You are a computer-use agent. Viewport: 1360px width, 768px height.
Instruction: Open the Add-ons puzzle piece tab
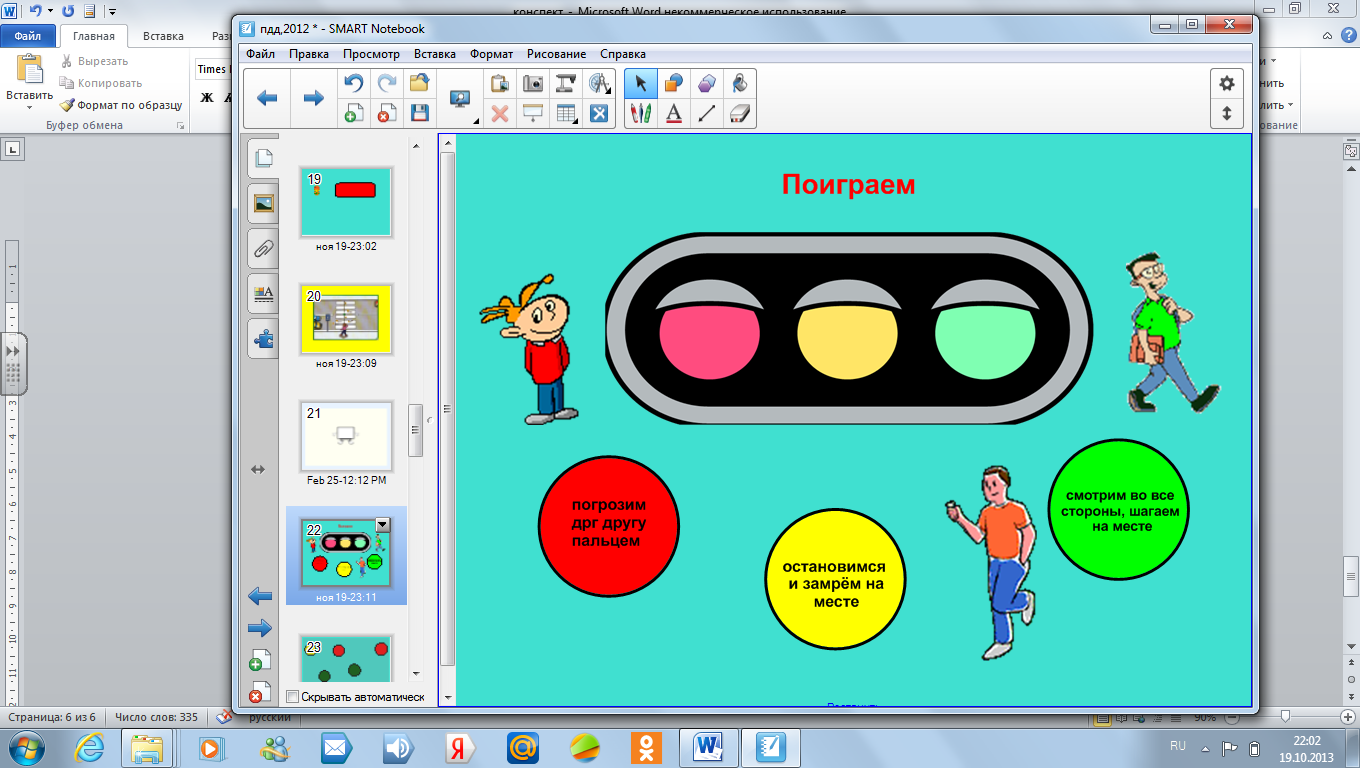pos(263,338)
